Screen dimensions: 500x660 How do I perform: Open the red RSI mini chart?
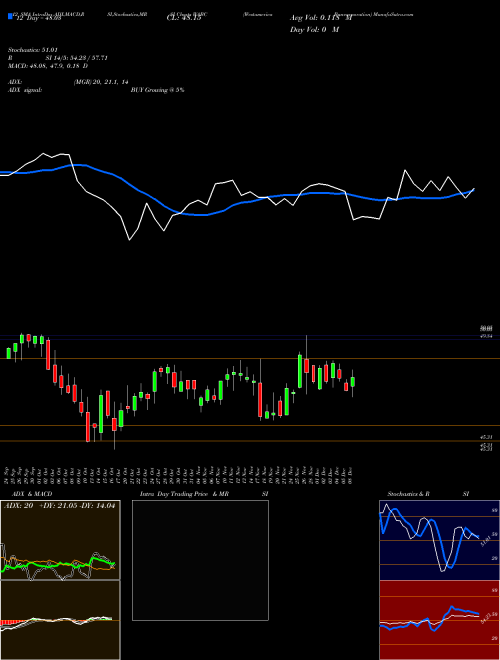click(439, 620)
